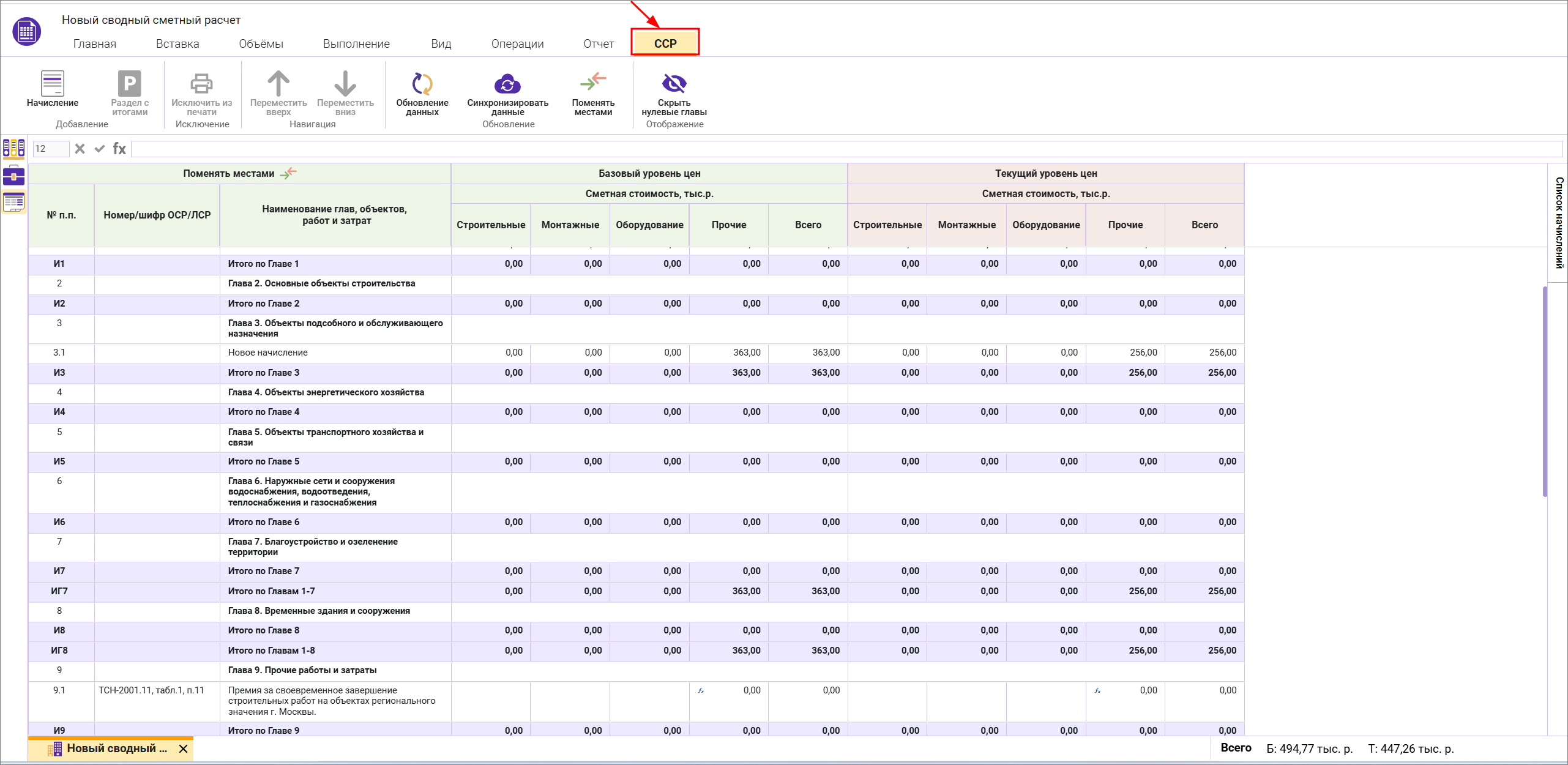Click the app logo icon top-left

pyautogui.click(x=26, y=32)
